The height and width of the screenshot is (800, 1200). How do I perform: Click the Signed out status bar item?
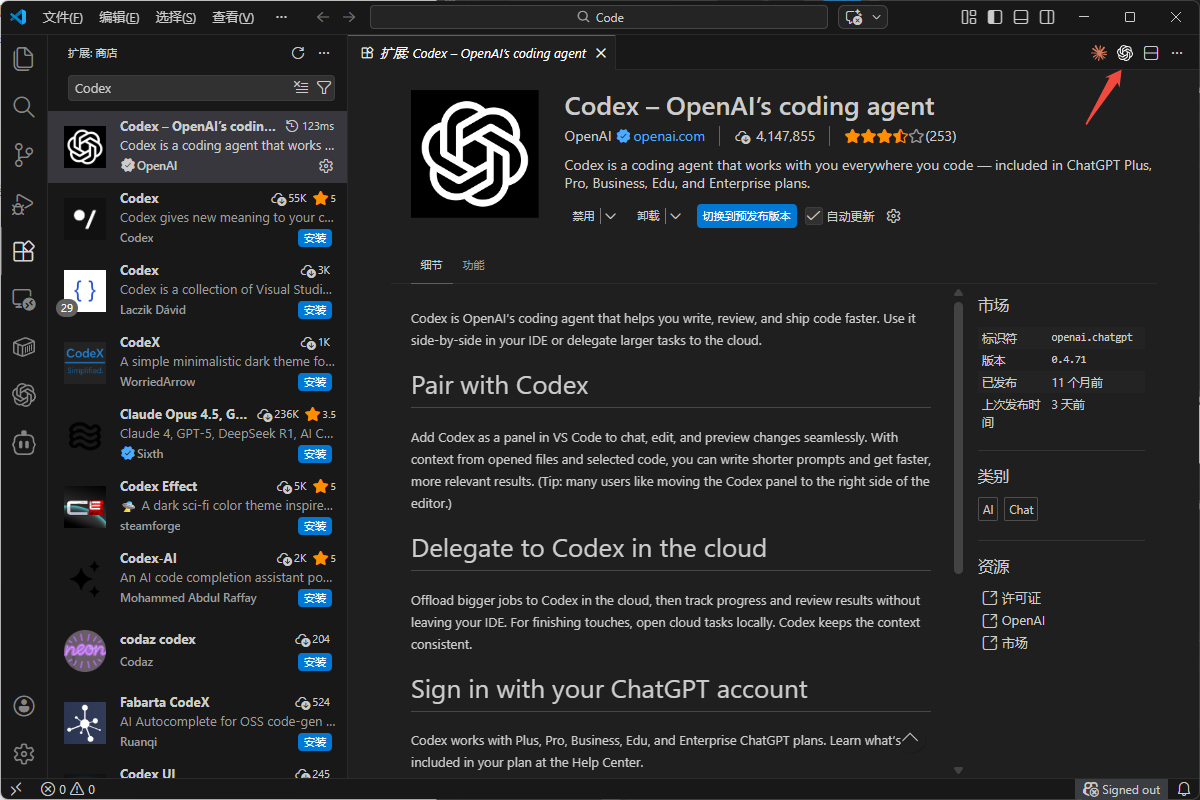tap(1122, 789)
